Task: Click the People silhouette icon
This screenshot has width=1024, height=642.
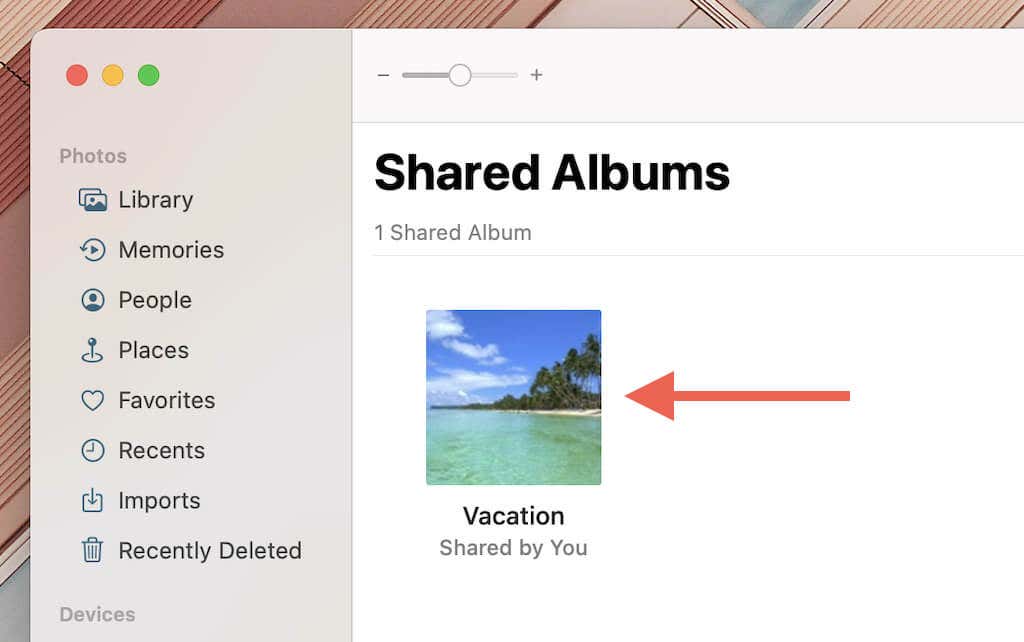Action: pyautogui.click(x=93, y=300)
